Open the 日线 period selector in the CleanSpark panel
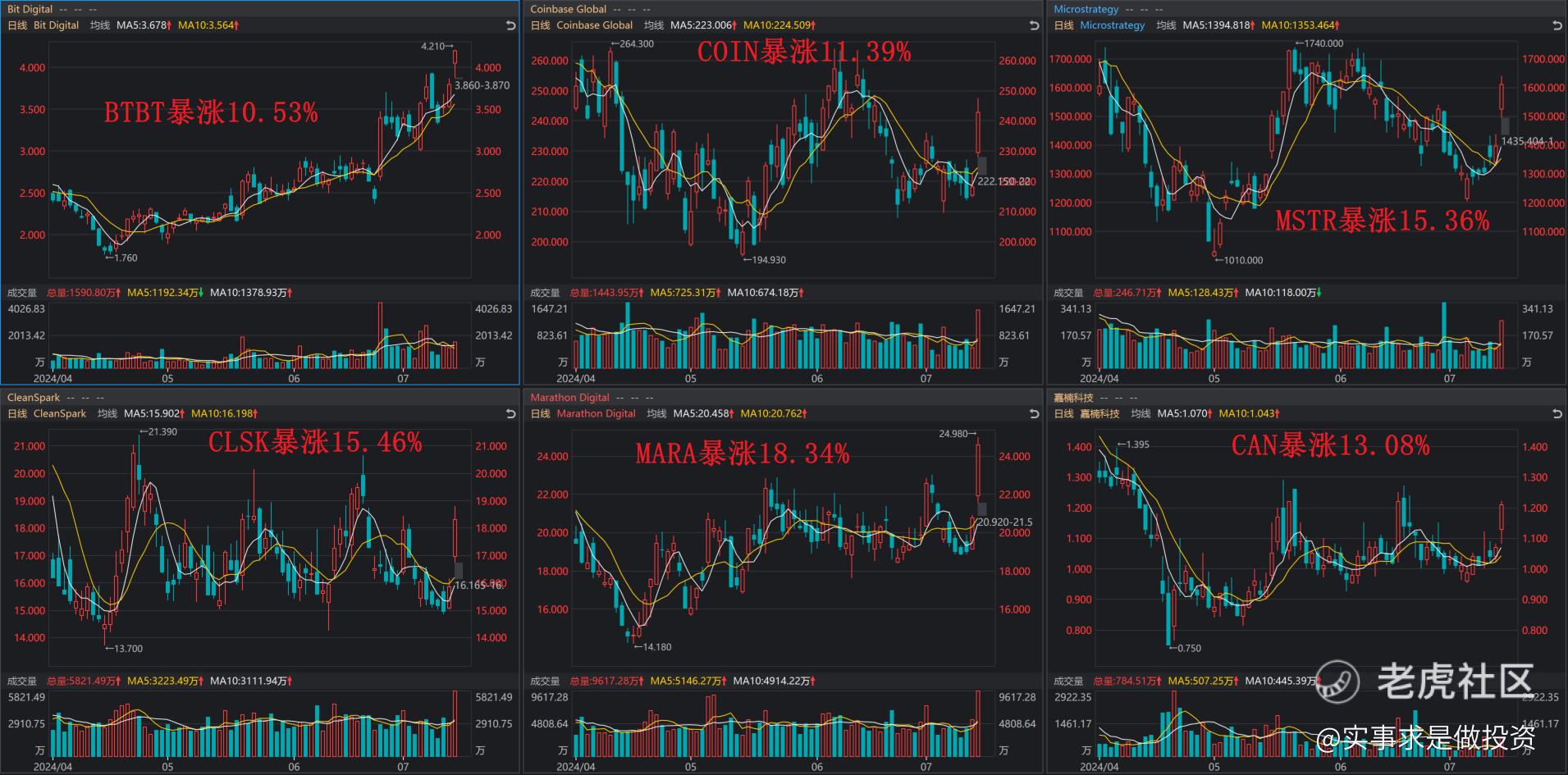1568x775 pixels. click(x=17, y=414)
